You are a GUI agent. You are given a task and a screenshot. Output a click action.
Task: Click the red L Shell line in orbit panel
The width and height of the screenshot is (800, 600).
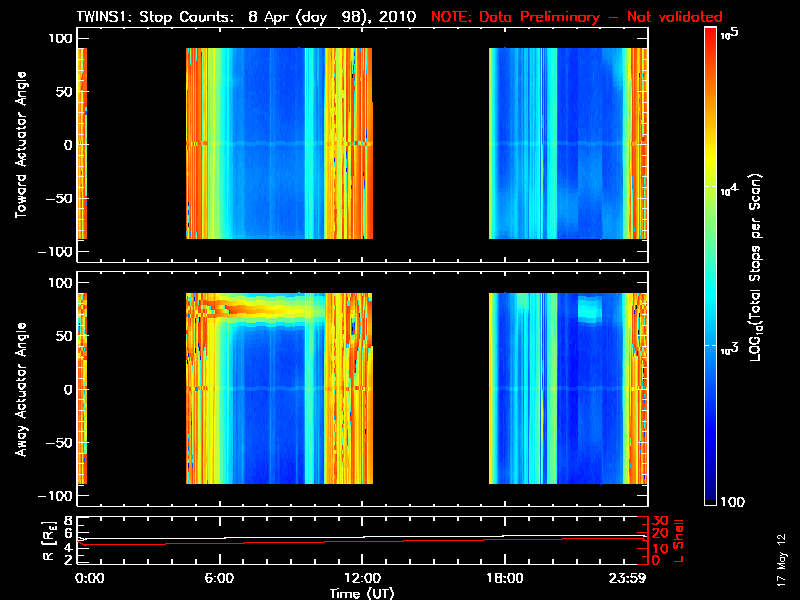[362, 541]
